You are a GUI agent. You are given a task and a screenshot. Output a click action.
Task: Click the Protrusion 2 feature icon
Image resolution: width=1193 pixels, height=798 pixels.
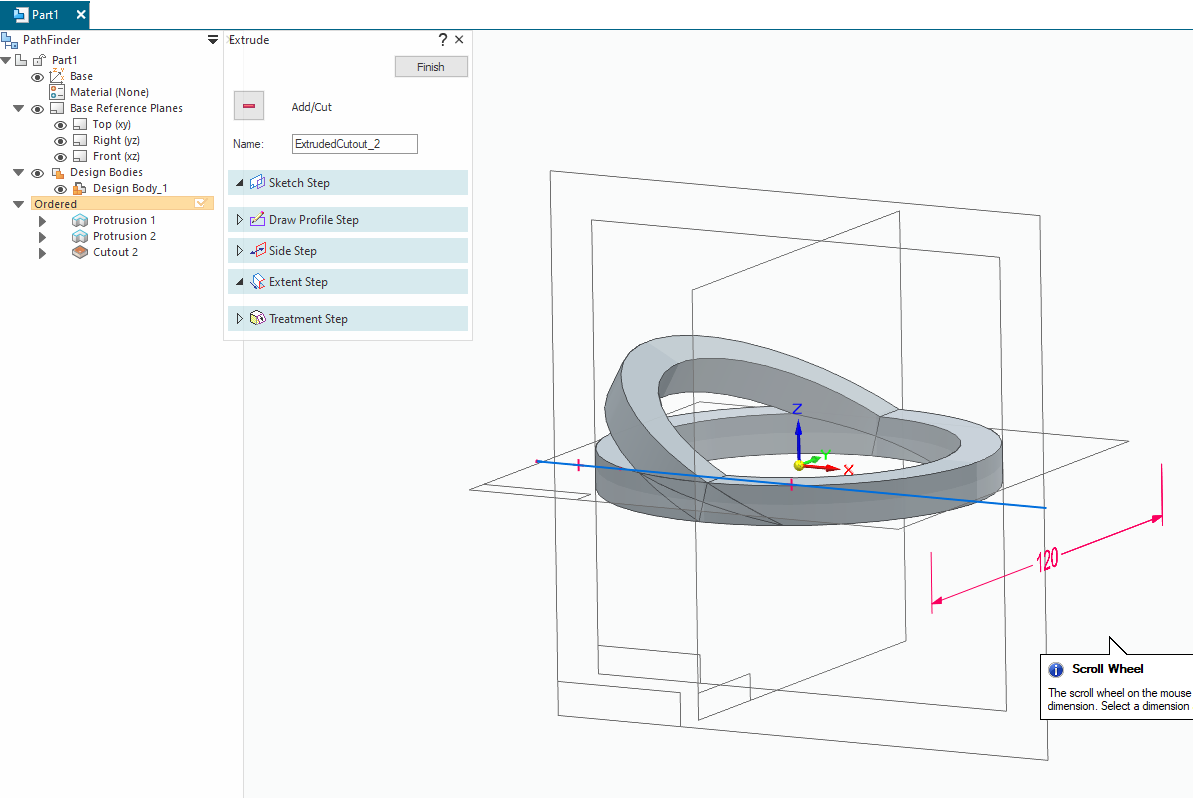[80, 236]
